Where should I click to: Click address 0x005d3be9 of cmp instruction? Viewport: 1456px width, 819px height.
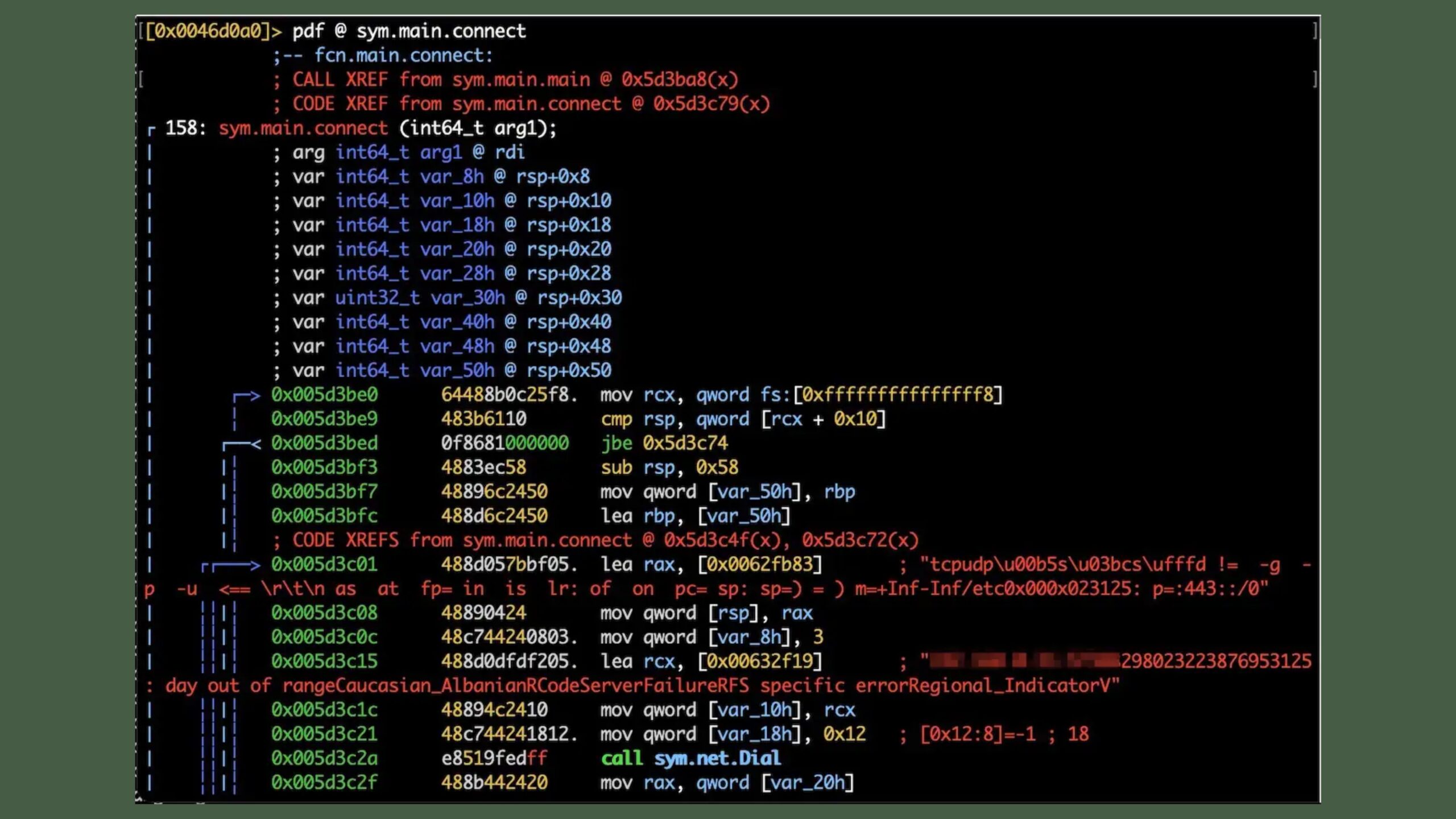pyautogui.click(x=324, y=419)
